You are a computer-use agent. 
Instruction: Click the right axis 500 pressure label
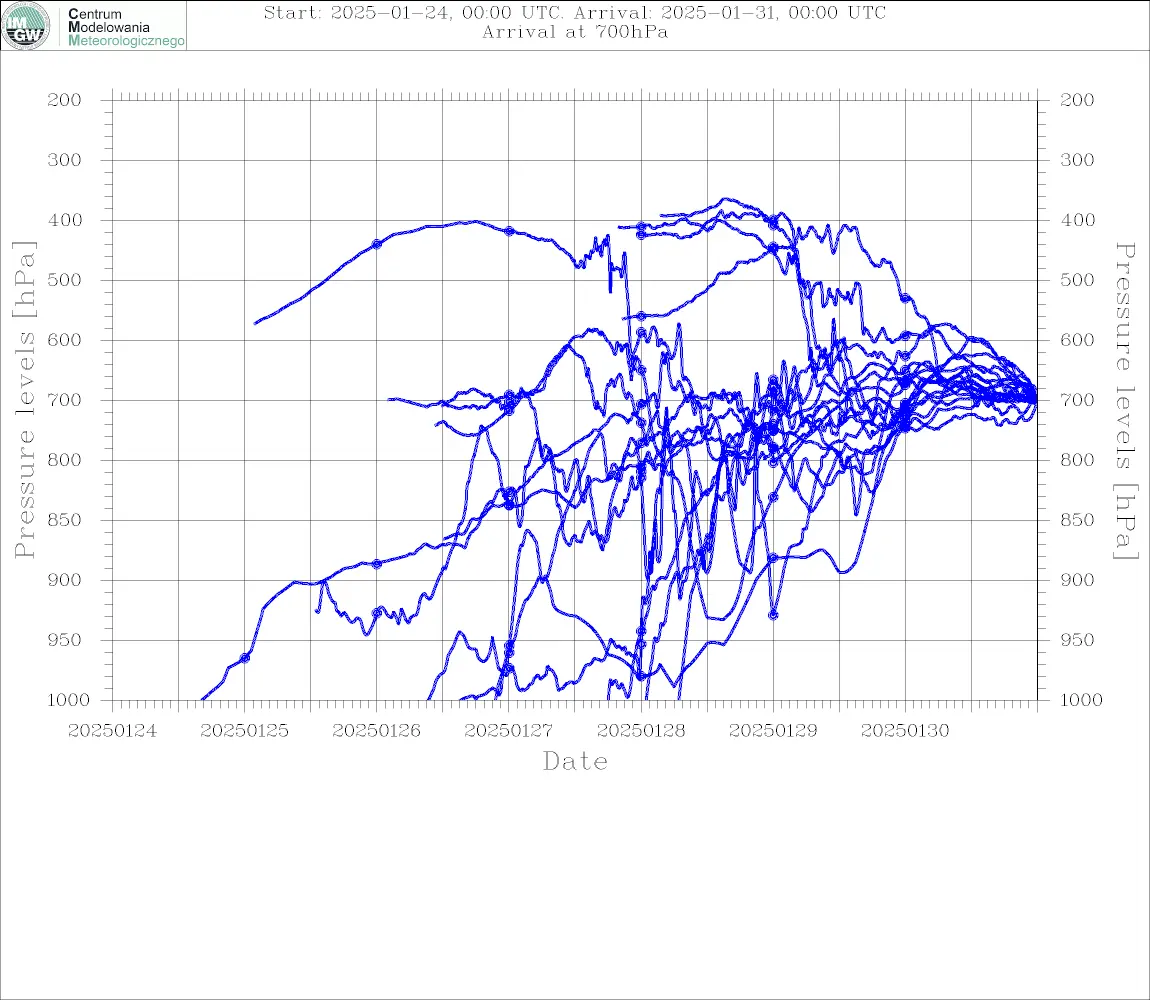1077,280
